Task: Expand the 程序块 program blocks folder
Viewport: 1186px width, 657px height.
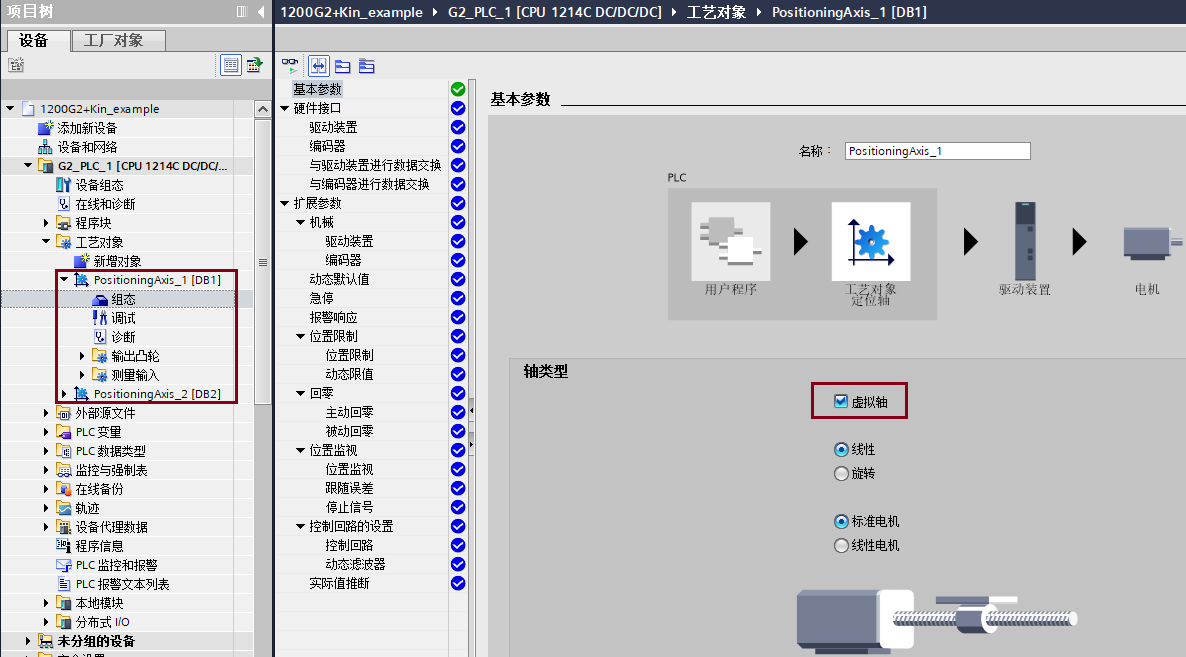Action: coord(46,223)
